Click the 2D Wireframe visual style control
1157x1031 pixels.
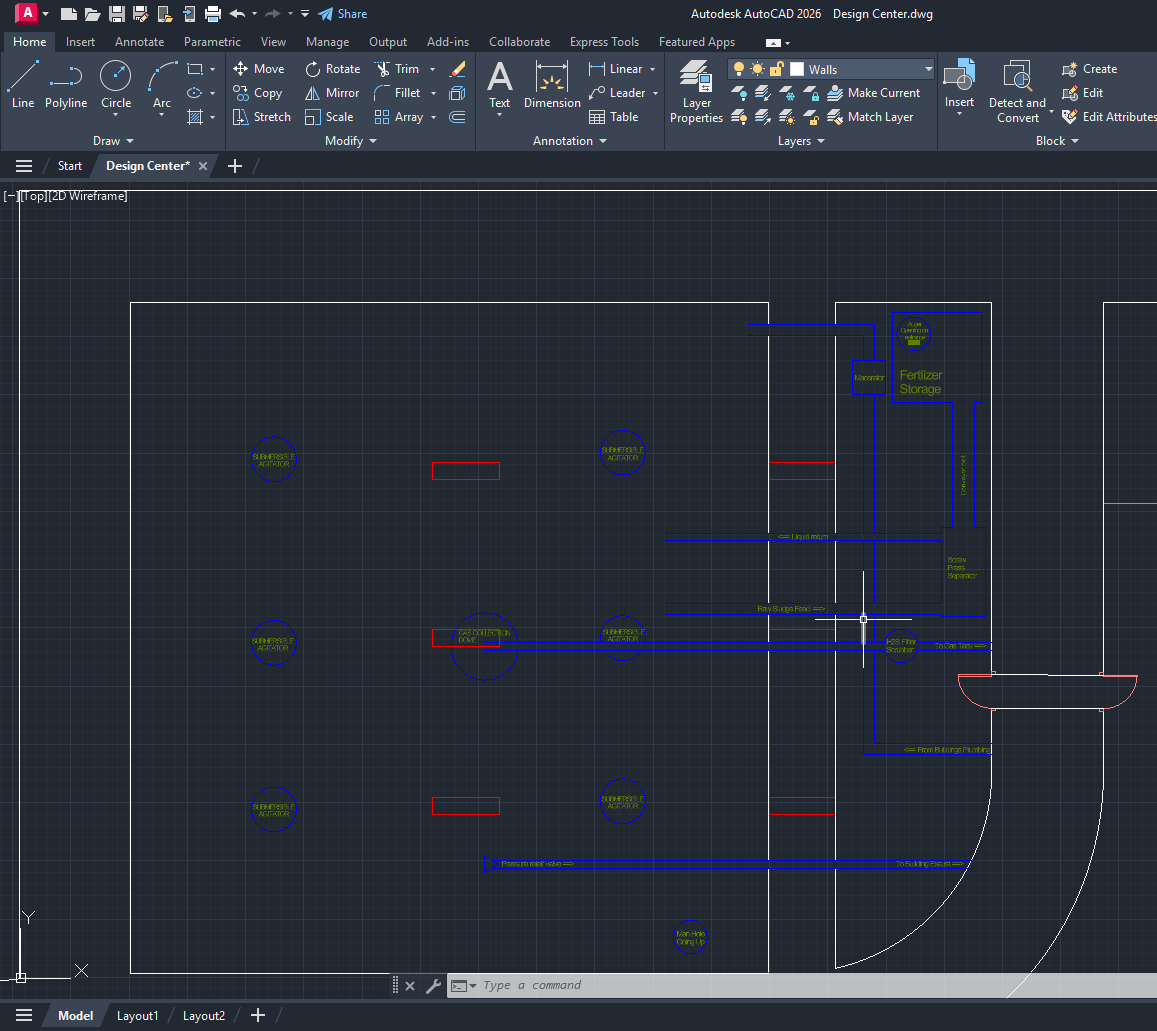pyautogui.click(x=88, y=196)
